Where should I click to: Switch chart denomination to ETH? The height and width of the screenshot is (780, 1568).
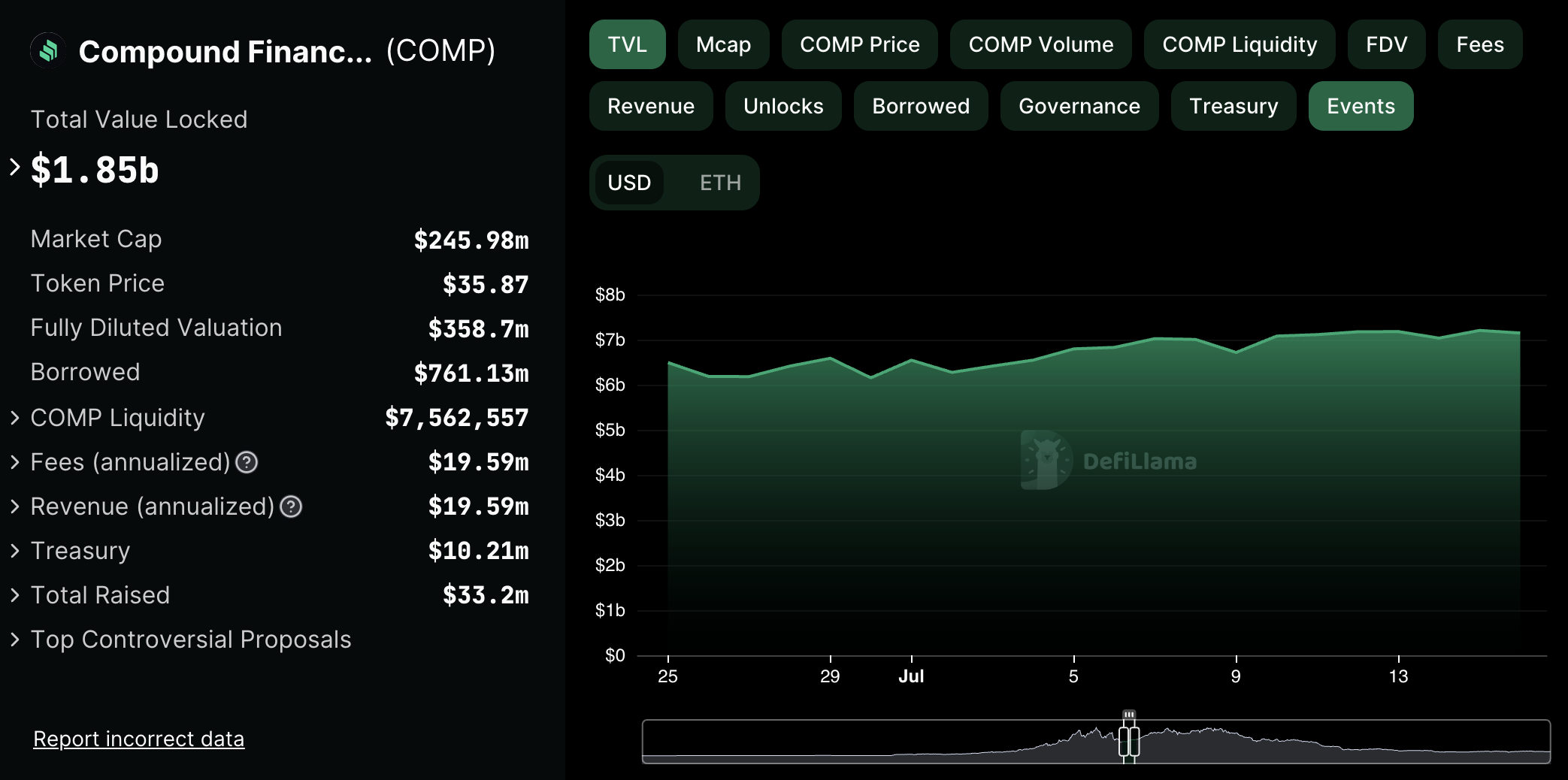720,183
